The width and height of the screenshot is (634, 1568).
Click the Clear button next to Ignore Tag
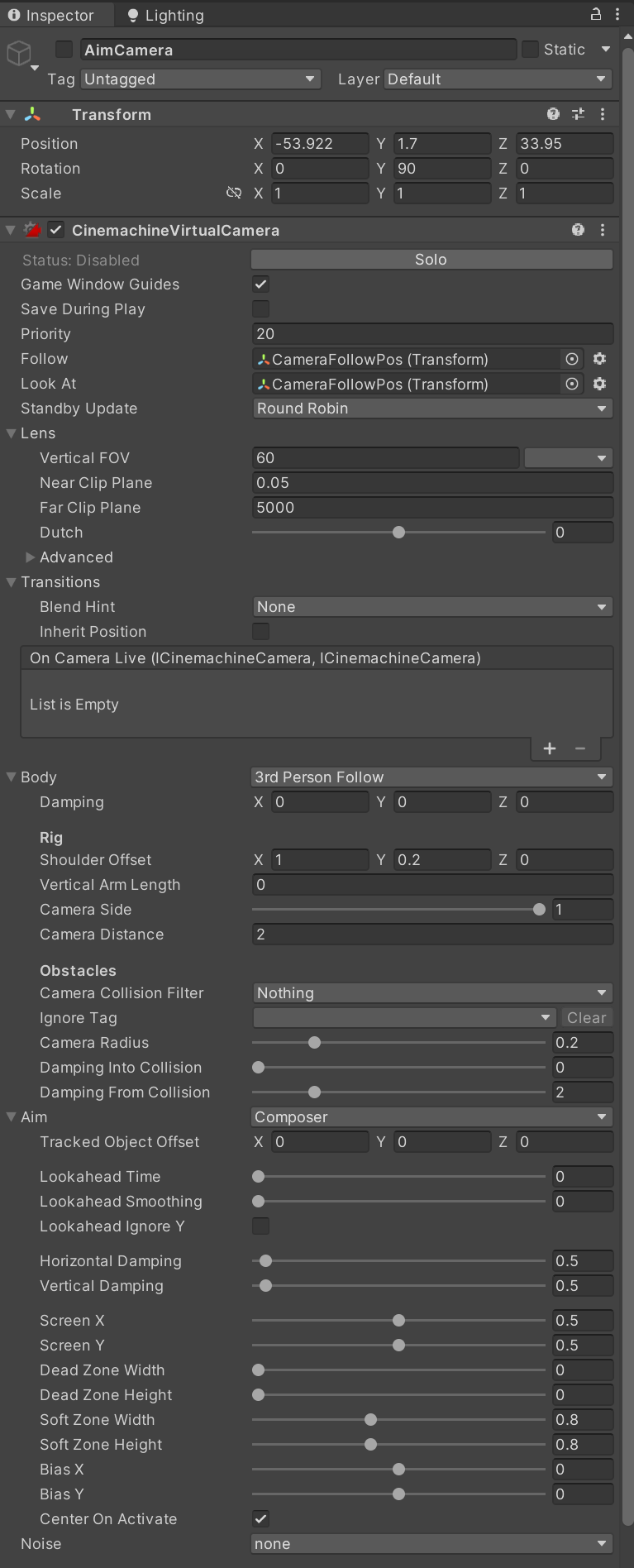click(x=586, y=1017)
